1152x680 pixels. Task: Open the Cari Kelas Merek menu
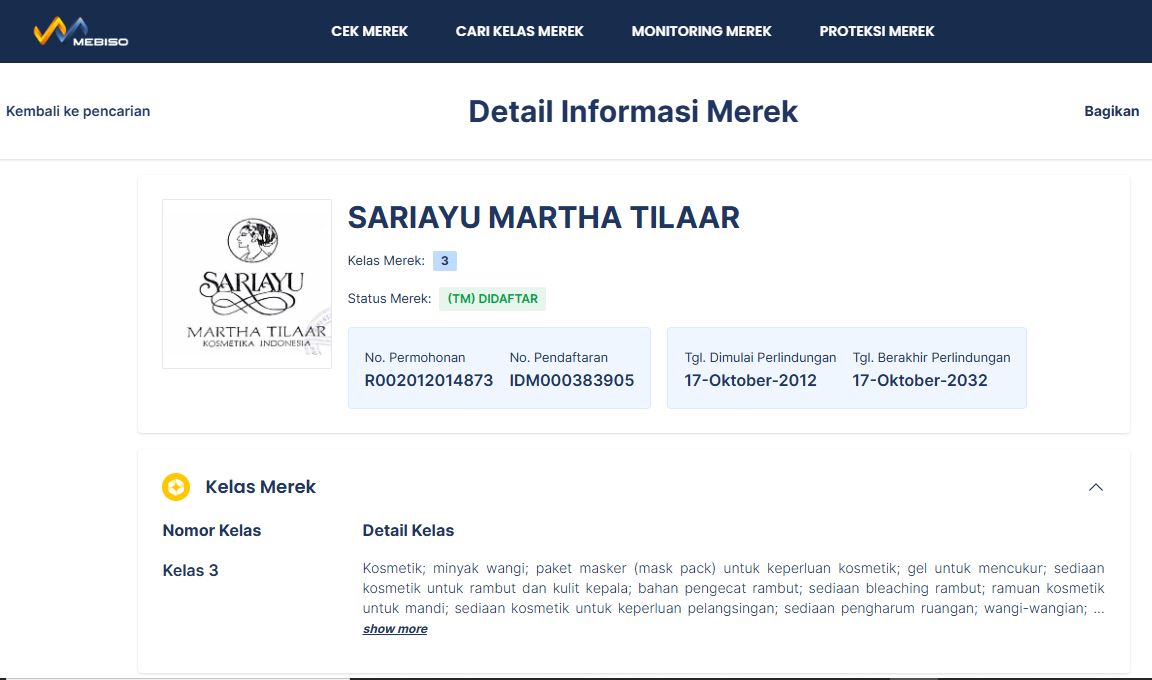pos(519,32)
